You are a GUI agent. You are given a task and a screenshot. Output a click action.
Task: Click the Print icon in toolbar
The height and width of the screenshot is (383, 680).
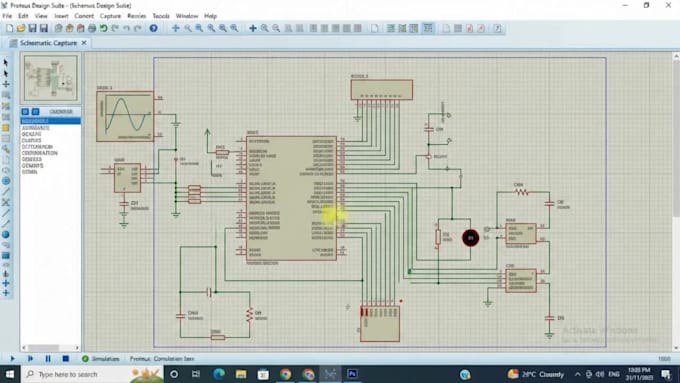coord(92,28)
